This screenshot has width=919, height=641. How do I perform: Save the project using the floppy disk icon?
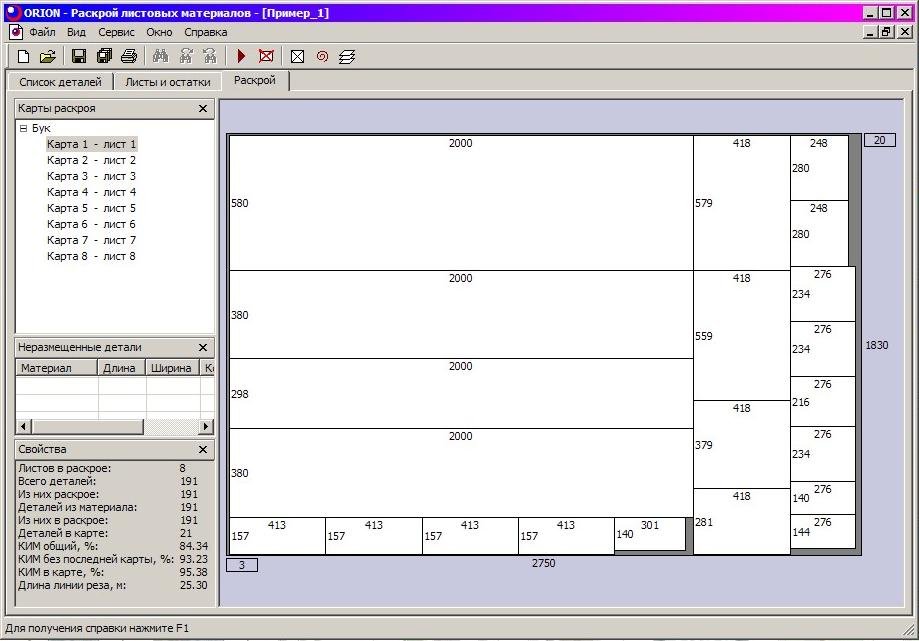tap(79, 57)
